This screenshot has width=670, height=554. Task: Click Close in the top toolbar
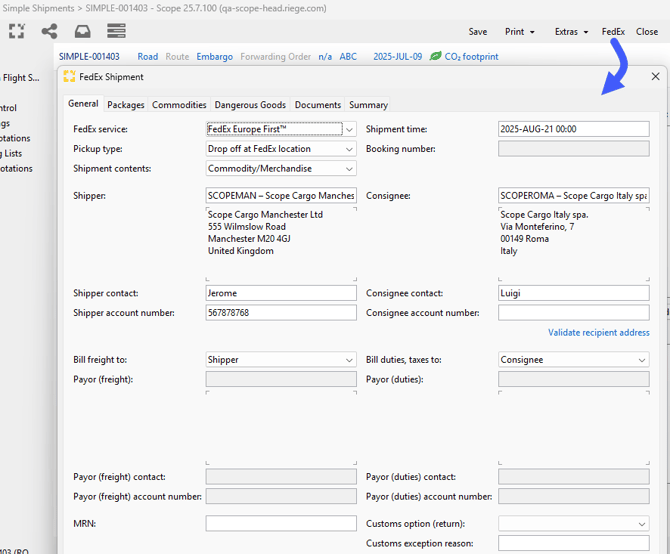click(646, 32)
